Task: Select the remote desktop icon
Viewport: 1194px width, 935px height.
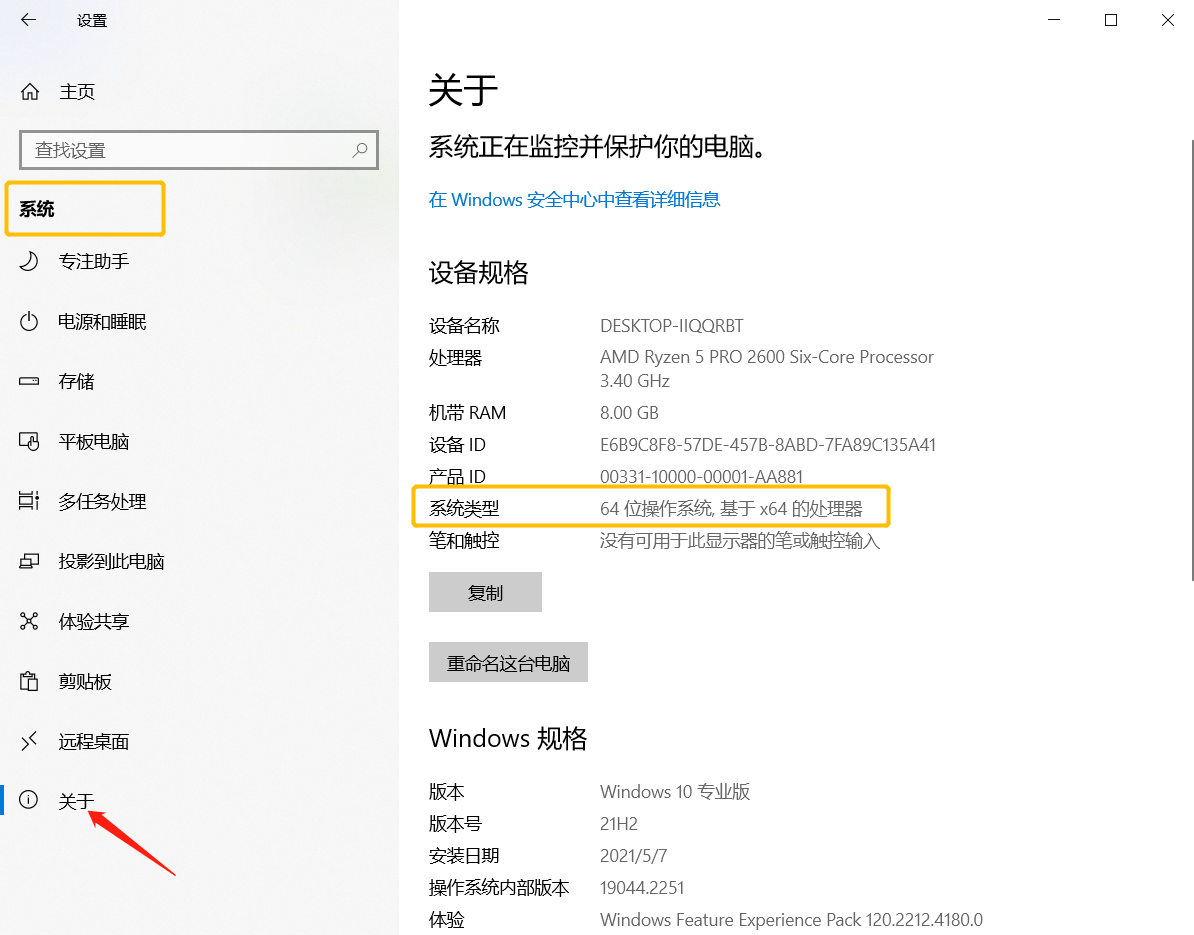Action: pos(29,741)
